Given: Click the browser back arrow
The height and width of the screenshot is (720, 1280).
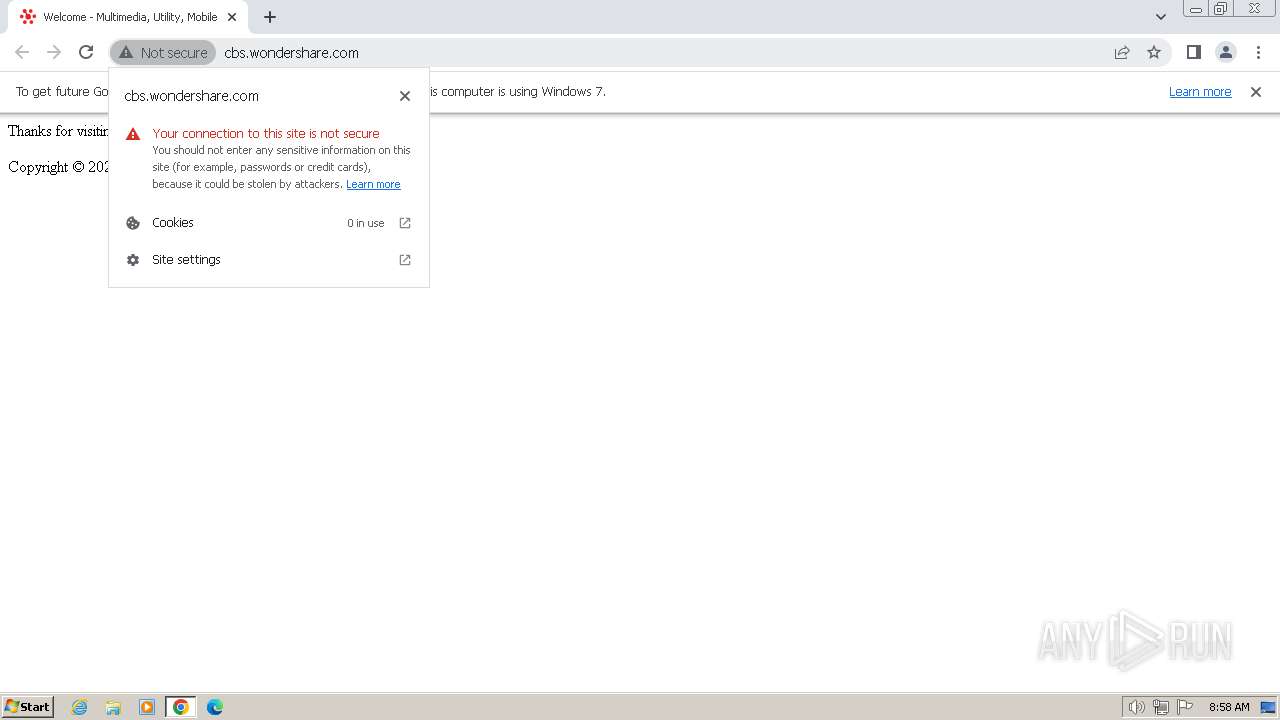Looking at the screenshot, I should click(22, 52).
